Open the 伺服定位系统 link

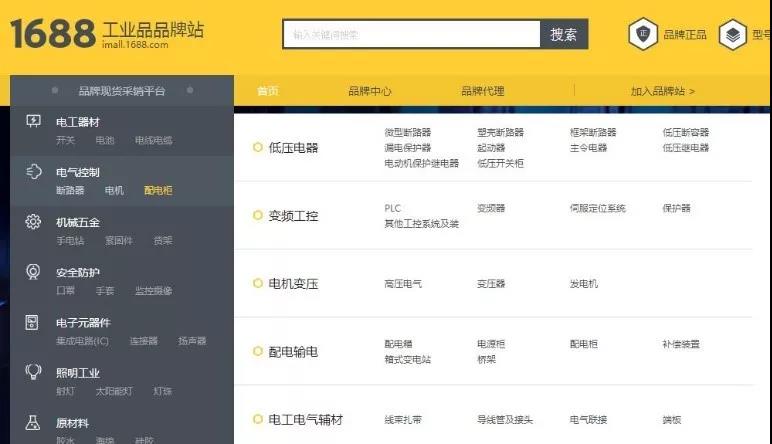597,208
